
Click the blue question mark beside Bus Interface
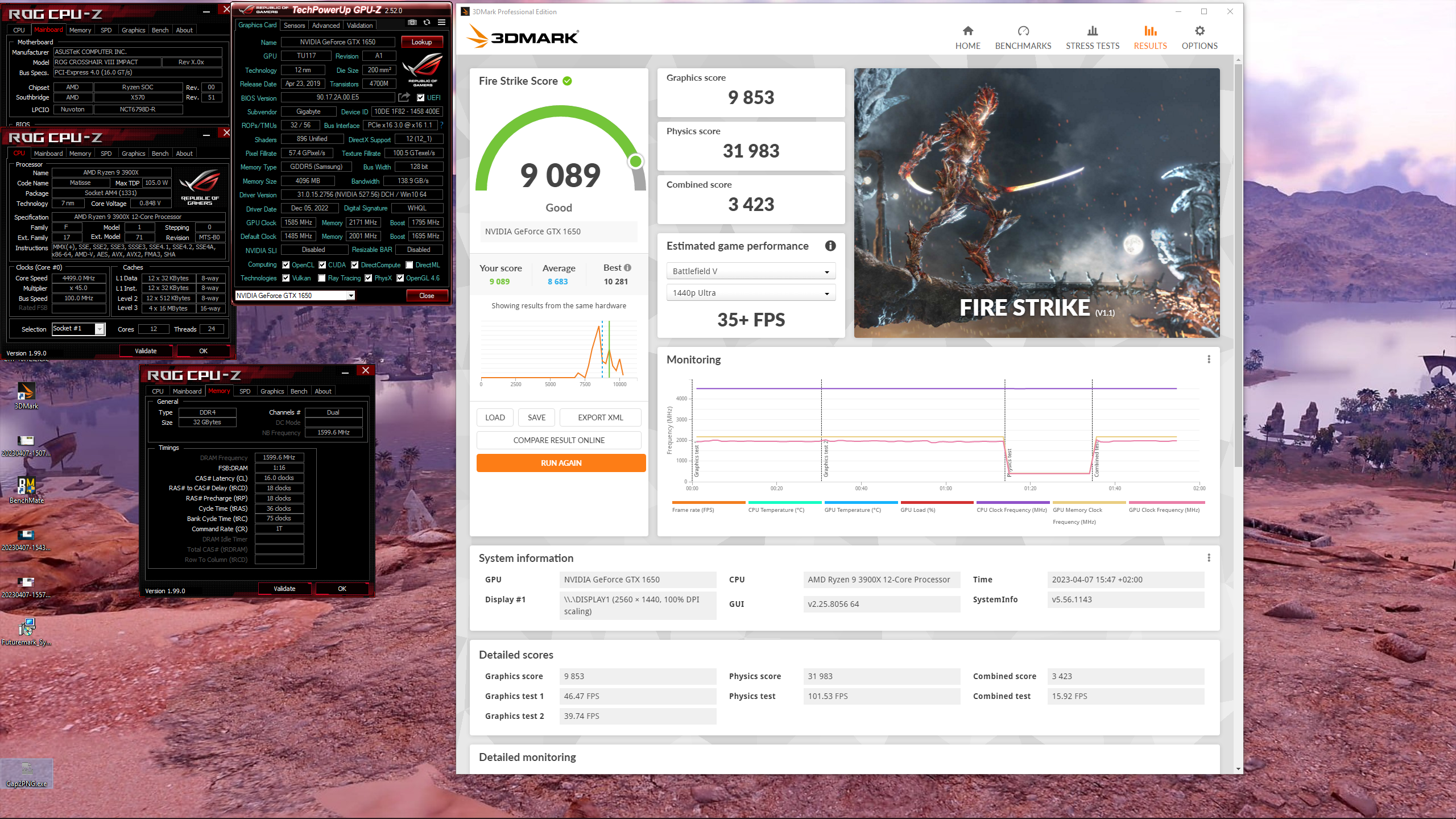tap(441, 125)
